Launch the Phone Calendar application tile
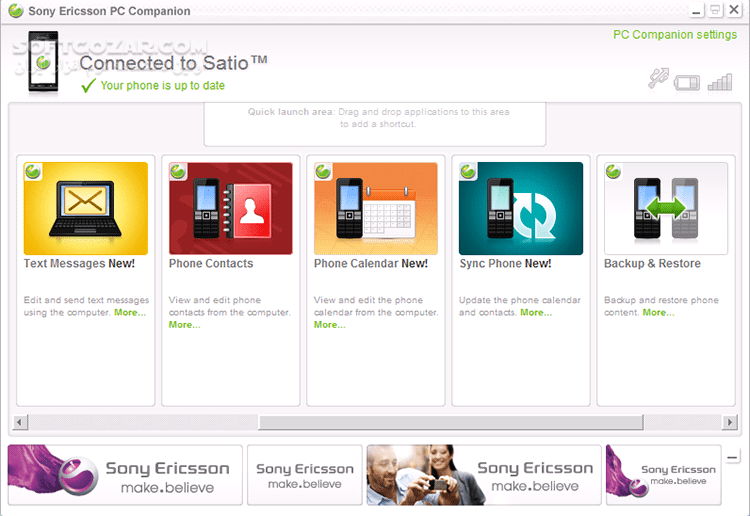 pyautogui.click(x=376, y=208)
